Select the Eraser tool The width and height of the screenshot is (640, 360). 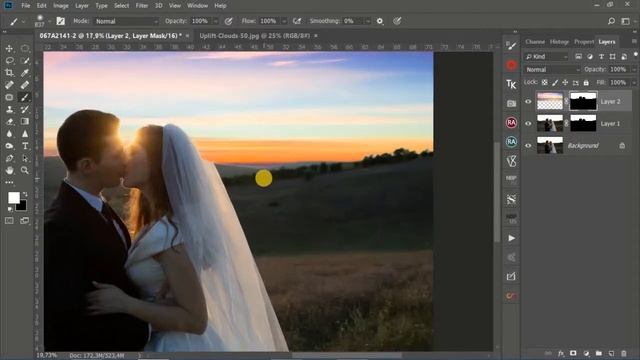pyautogui.click(x=9, y=122)
